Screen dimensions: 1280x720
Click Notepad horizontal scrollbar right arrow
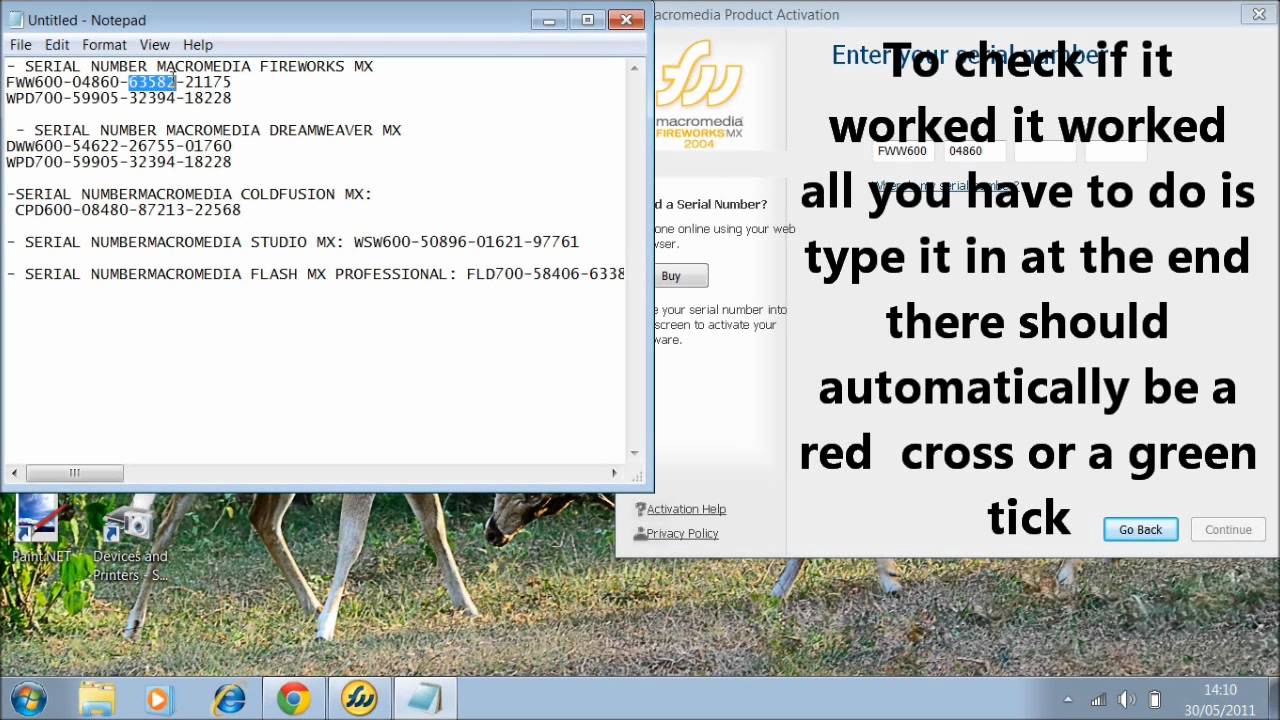pyautogui.click(x=614, y=473)
